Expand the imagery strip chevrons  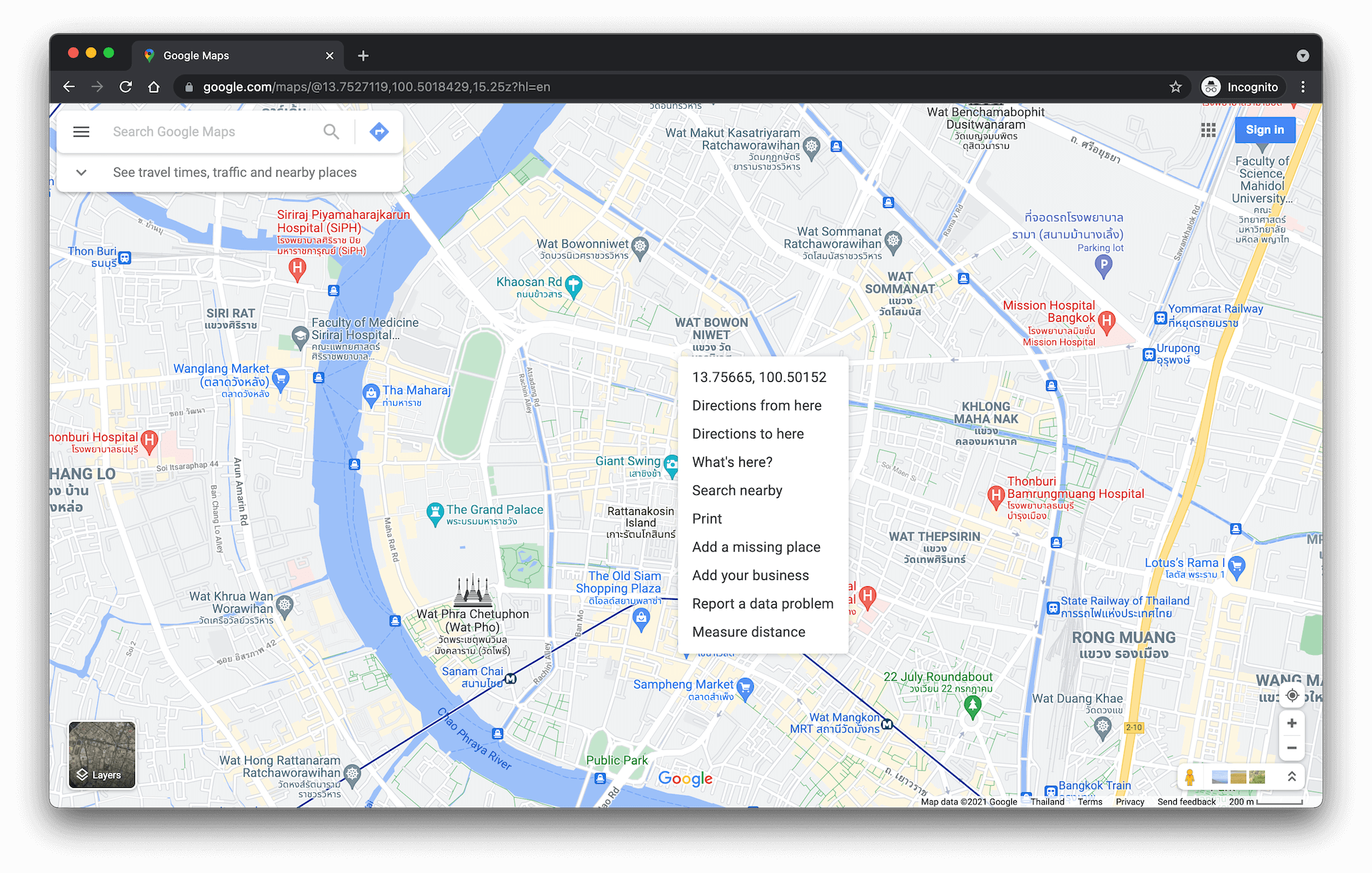1292,777
